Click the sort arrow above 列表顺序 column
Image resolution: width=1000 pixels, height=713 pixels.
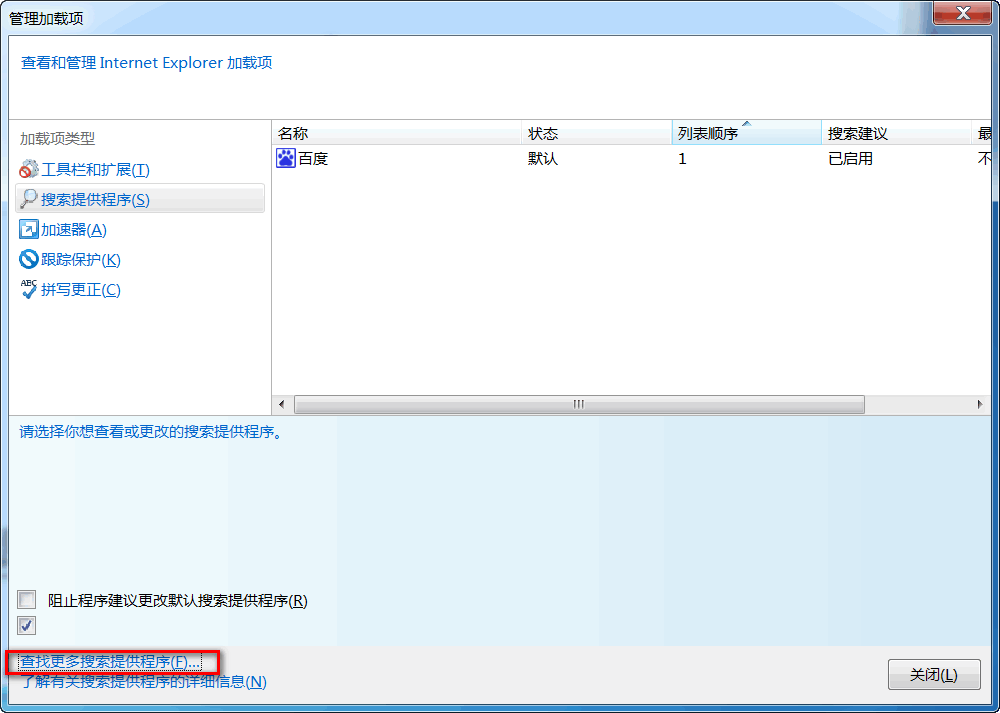point(747,124)
